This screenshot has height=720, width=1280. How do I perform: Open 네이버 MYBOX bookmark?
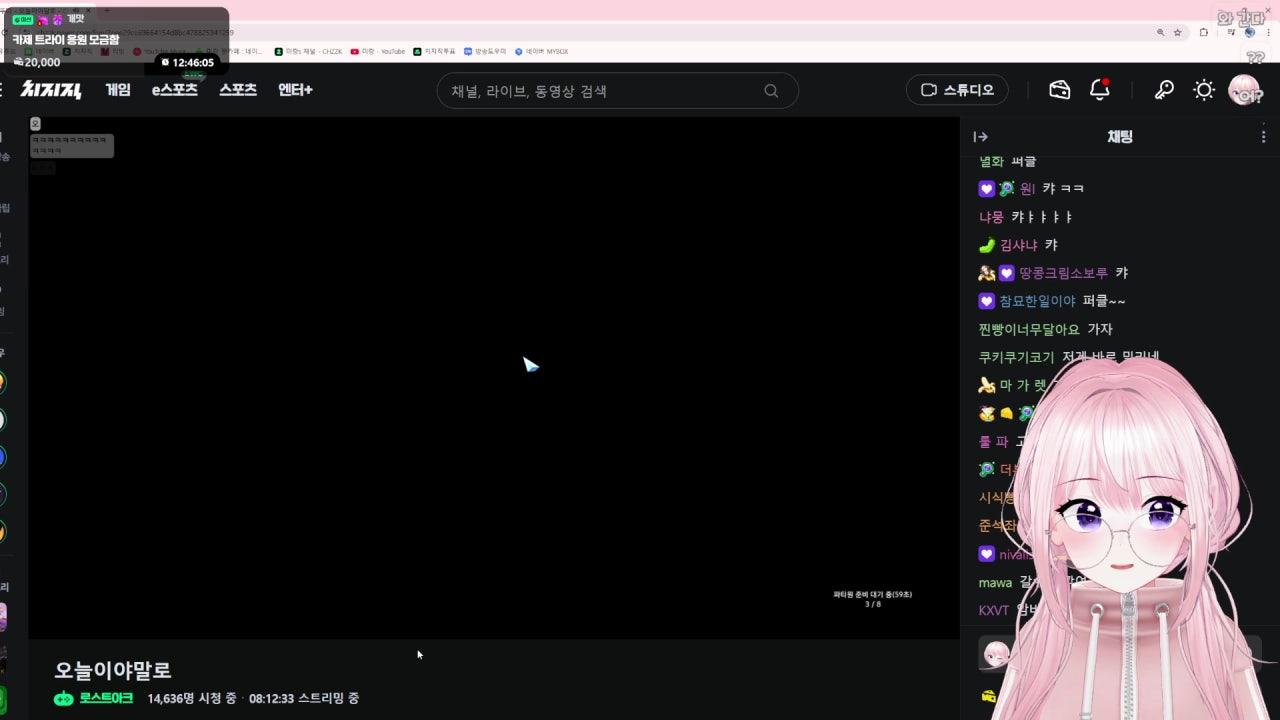click(541, 51)
